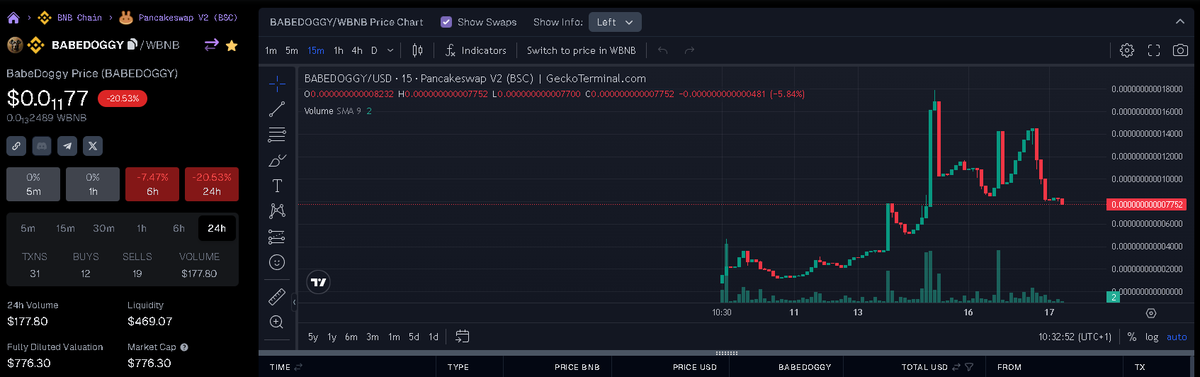The height and width of the screenshot is (377, 1200).
Task: Activate the zoom in tool
Action: pos(277,322)
